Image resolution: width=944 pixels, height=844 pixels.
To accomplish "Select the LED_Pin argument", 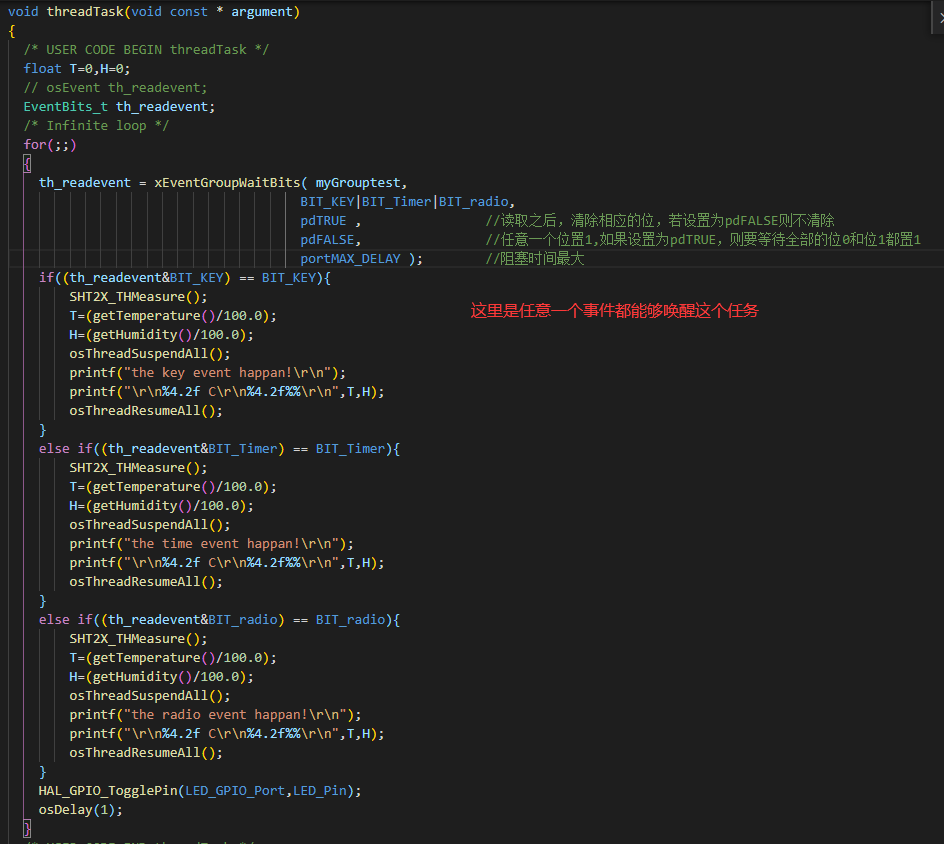I will pyautogui.click(x=320, y=790).
